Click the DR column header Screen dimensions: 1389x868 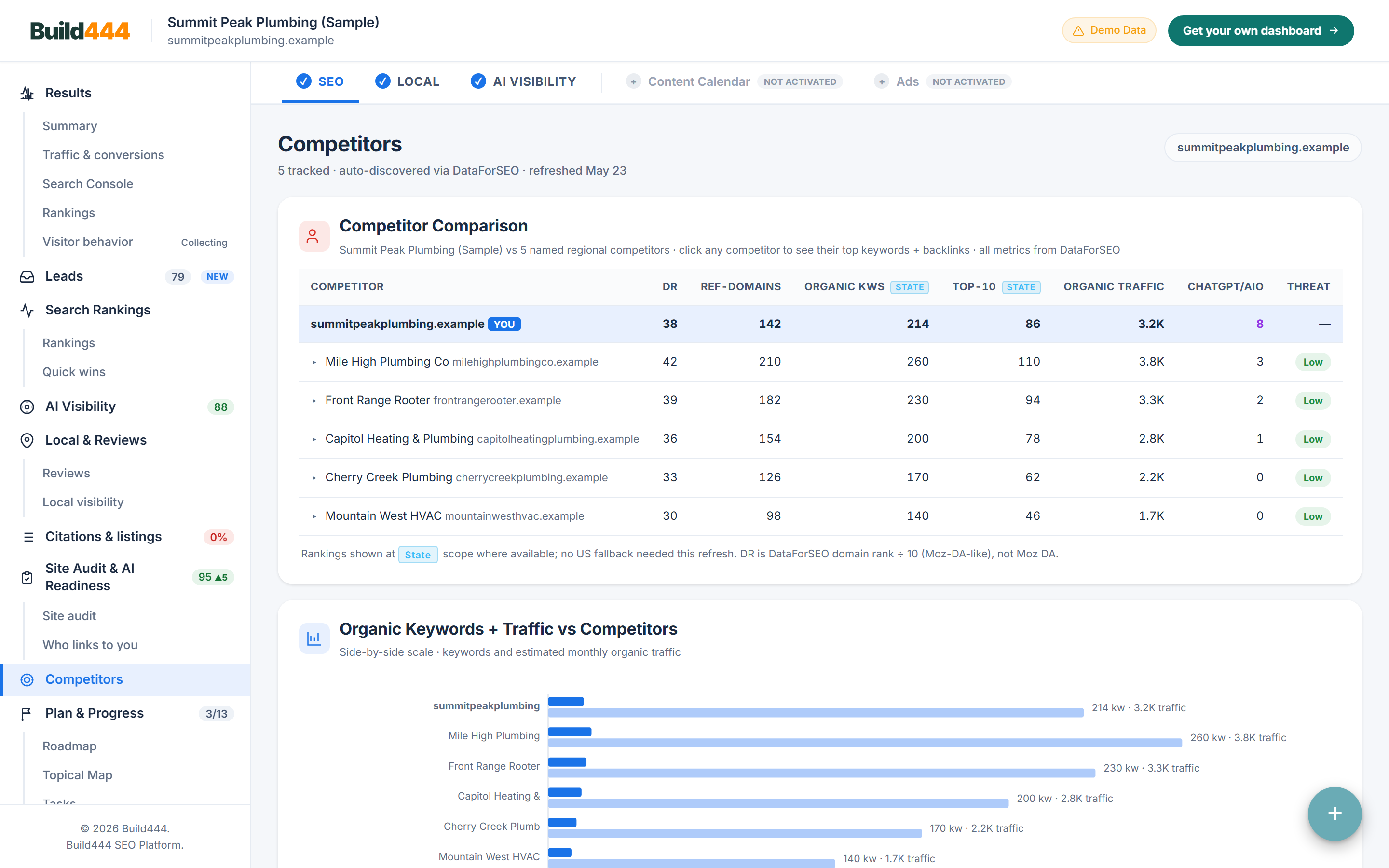pyautogui.click(x=670, y=287)
